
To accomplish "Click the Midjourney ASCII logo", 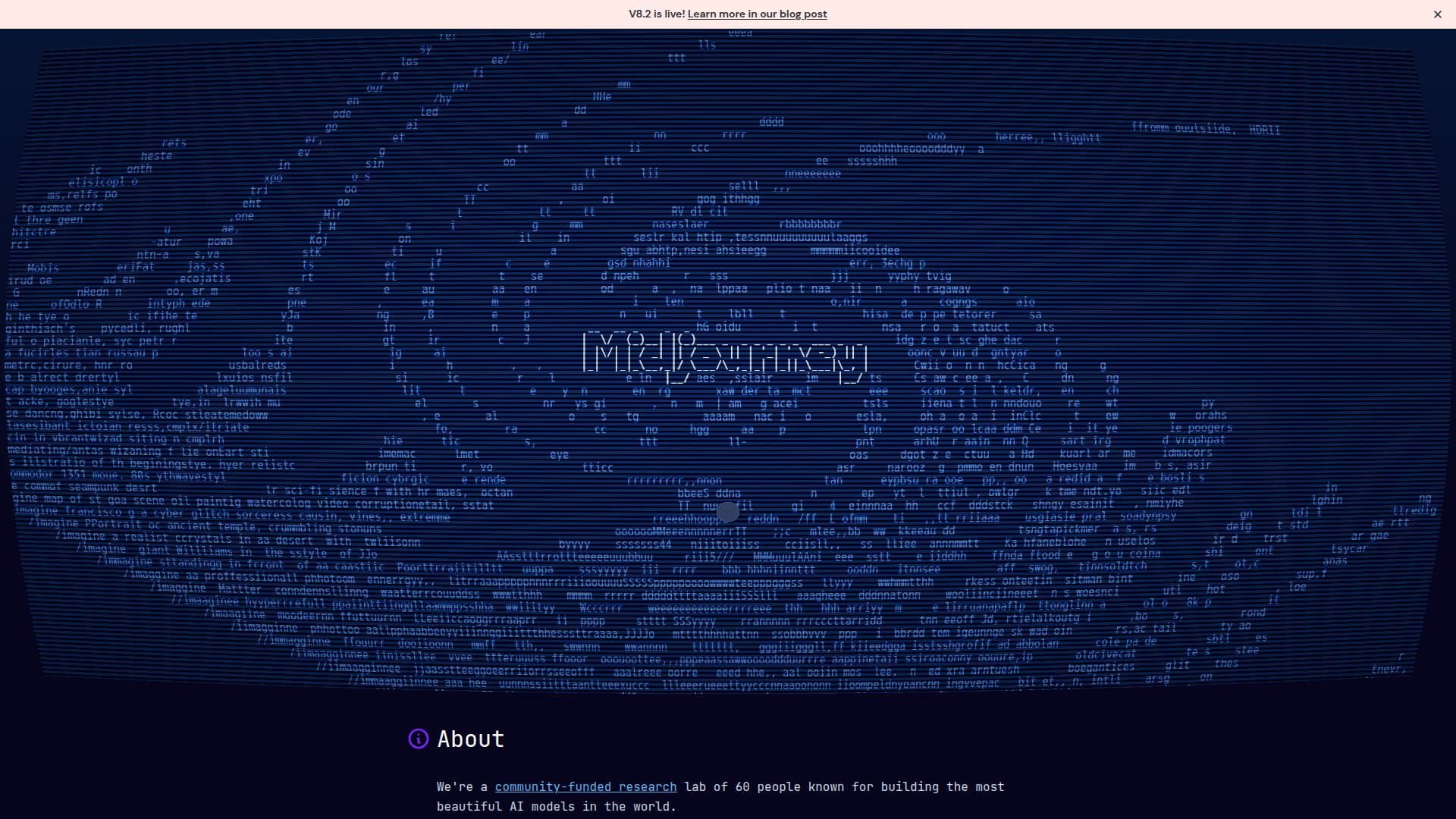I will 725,356.
